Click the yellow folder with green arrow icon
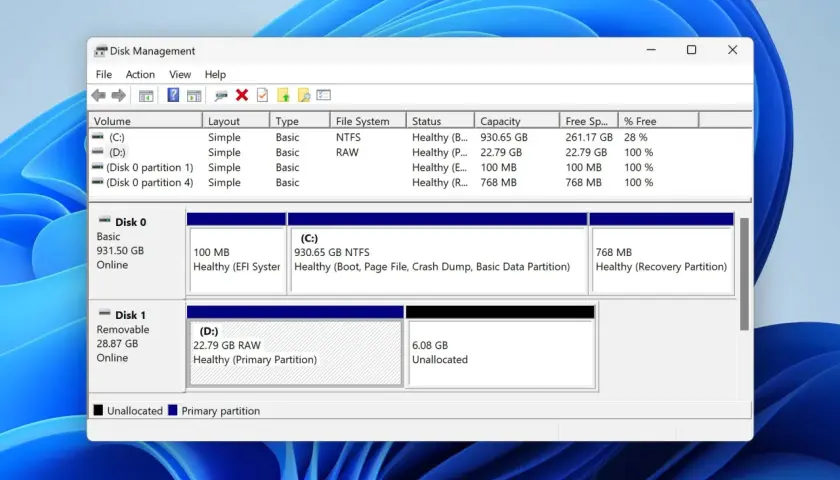Viewport: 840px width, 480px height. tap(283, 95)
